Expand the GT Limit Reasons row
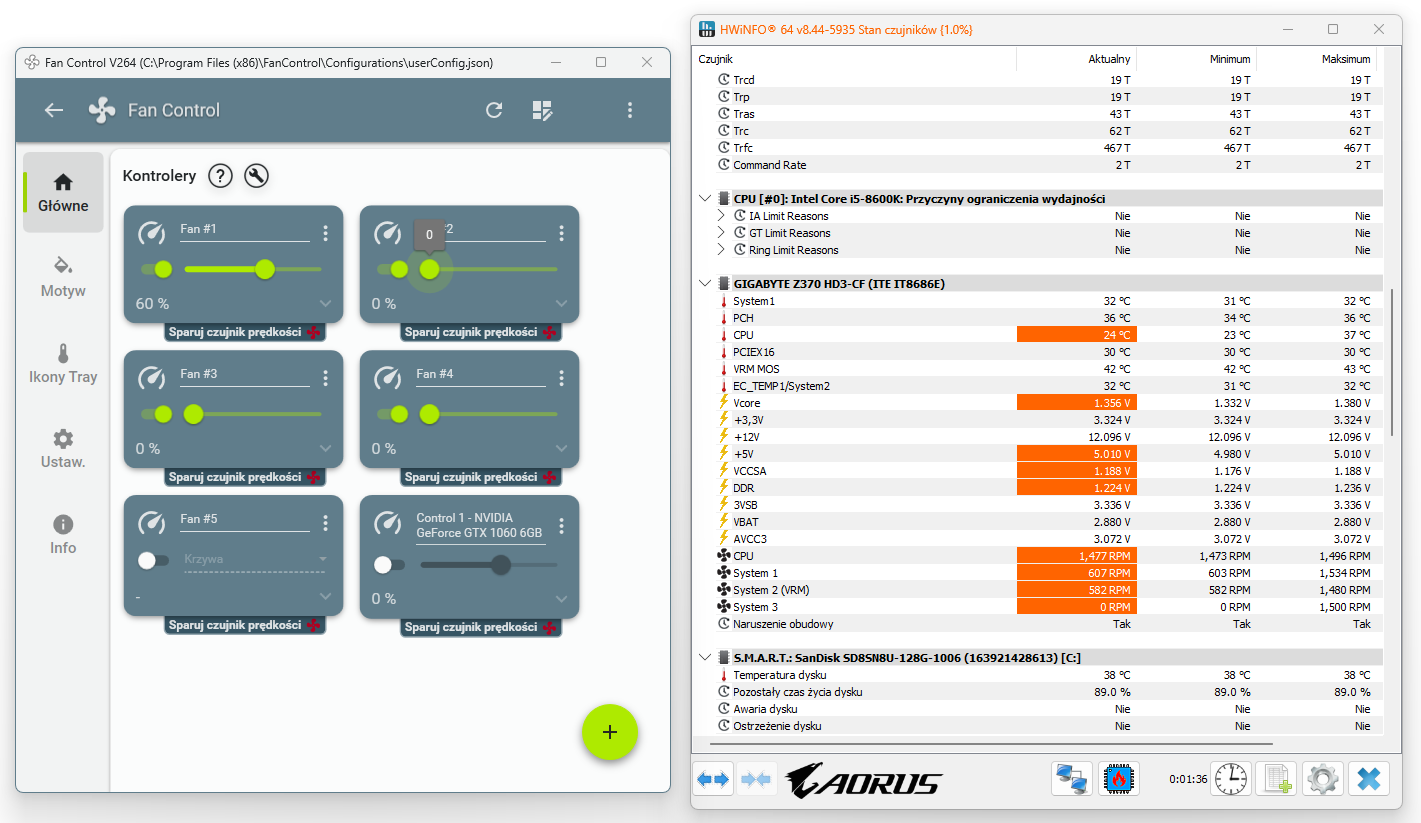This screenshot has width=1421, height=823. (722, 233)
